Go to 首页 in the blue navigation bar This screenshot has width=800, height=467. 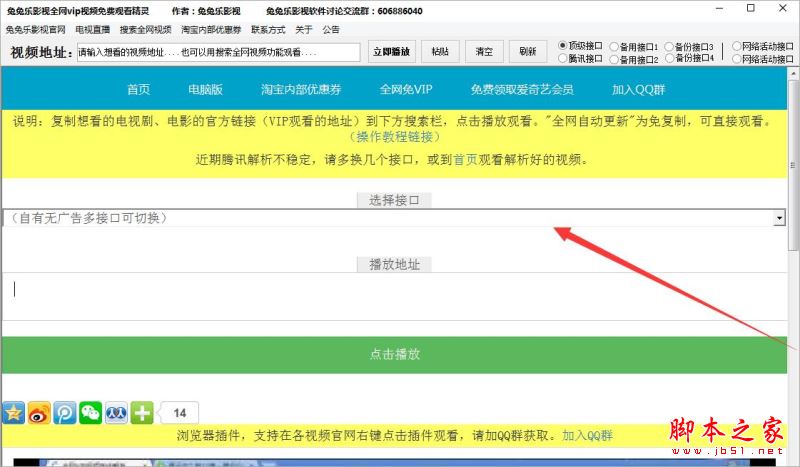coord(138,89)
